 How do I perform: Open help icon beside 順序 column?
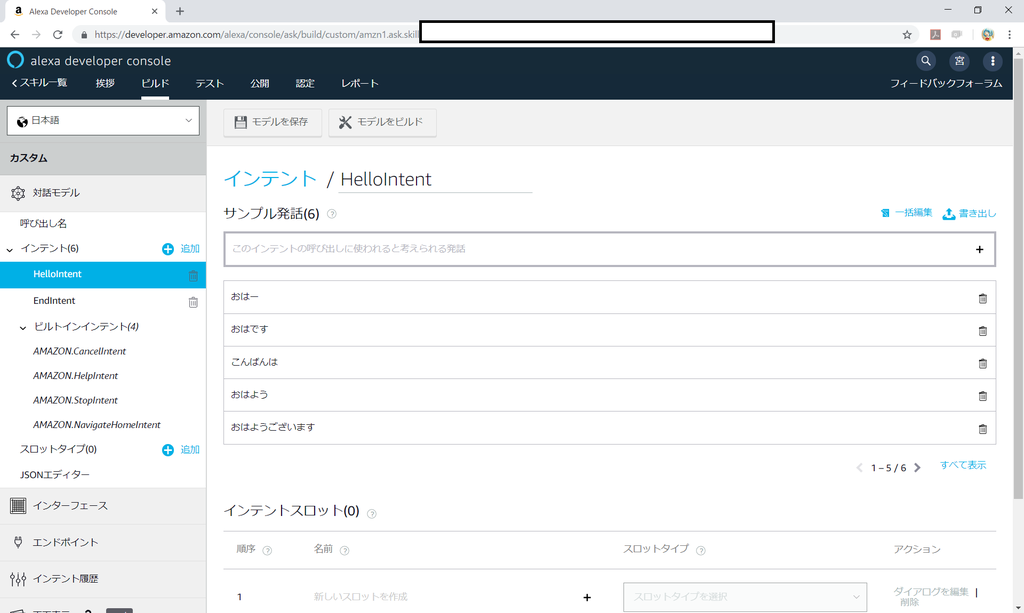coord(267,550)
